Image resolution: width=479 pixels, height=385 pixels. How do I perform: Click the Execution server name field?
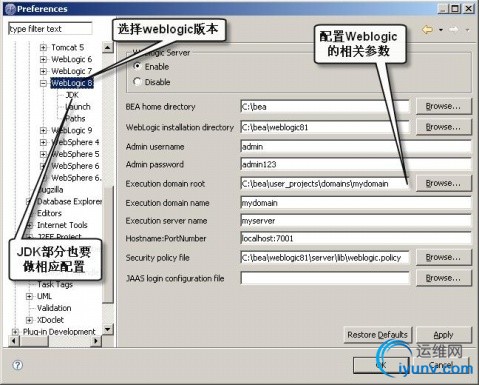click(356, 221)
